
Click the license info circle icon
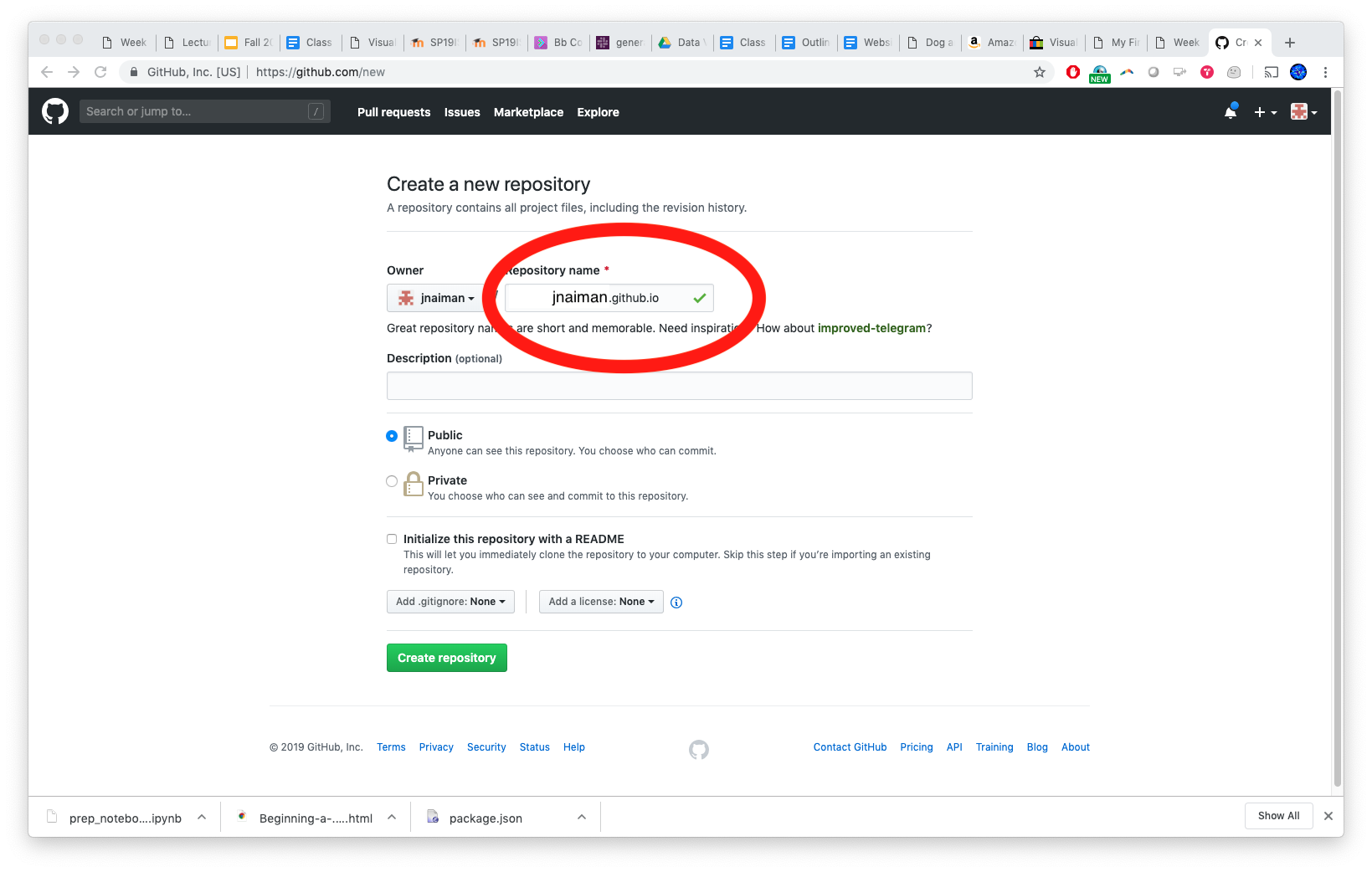pyautogui.click(x=676, y=603)
